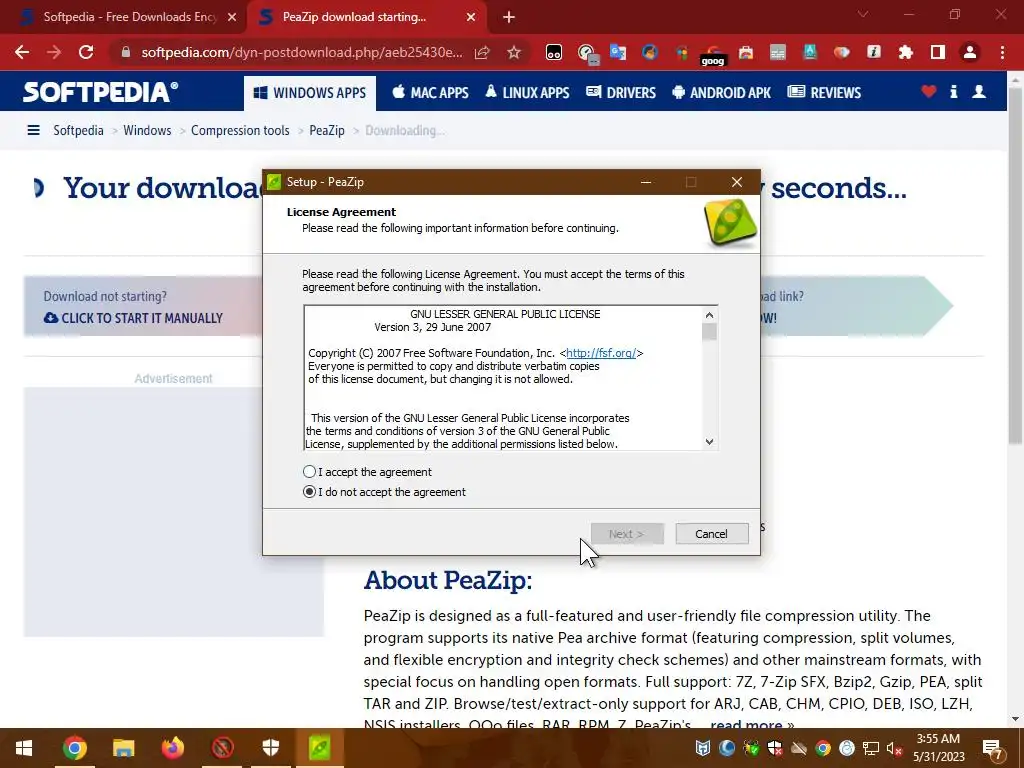Click the license text scroll-down arrow
This screenshot has height=768, width=1024.
(709, 442)
